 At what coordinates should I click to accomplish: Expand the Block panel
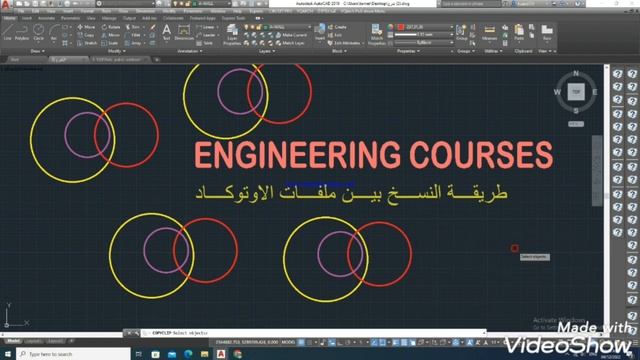(x=339, y=51)
